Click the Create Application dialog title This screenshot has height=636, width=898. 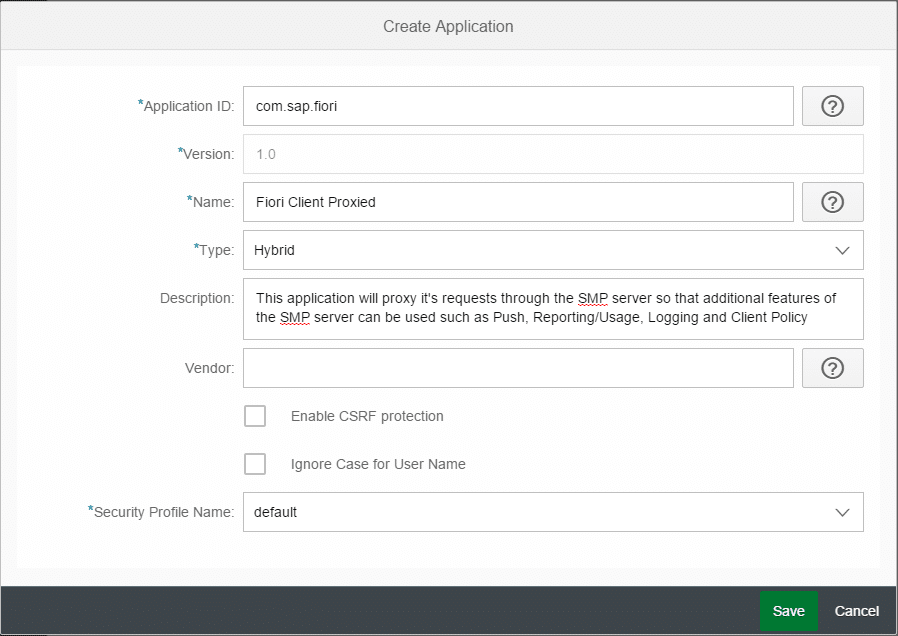pos(448,26)
